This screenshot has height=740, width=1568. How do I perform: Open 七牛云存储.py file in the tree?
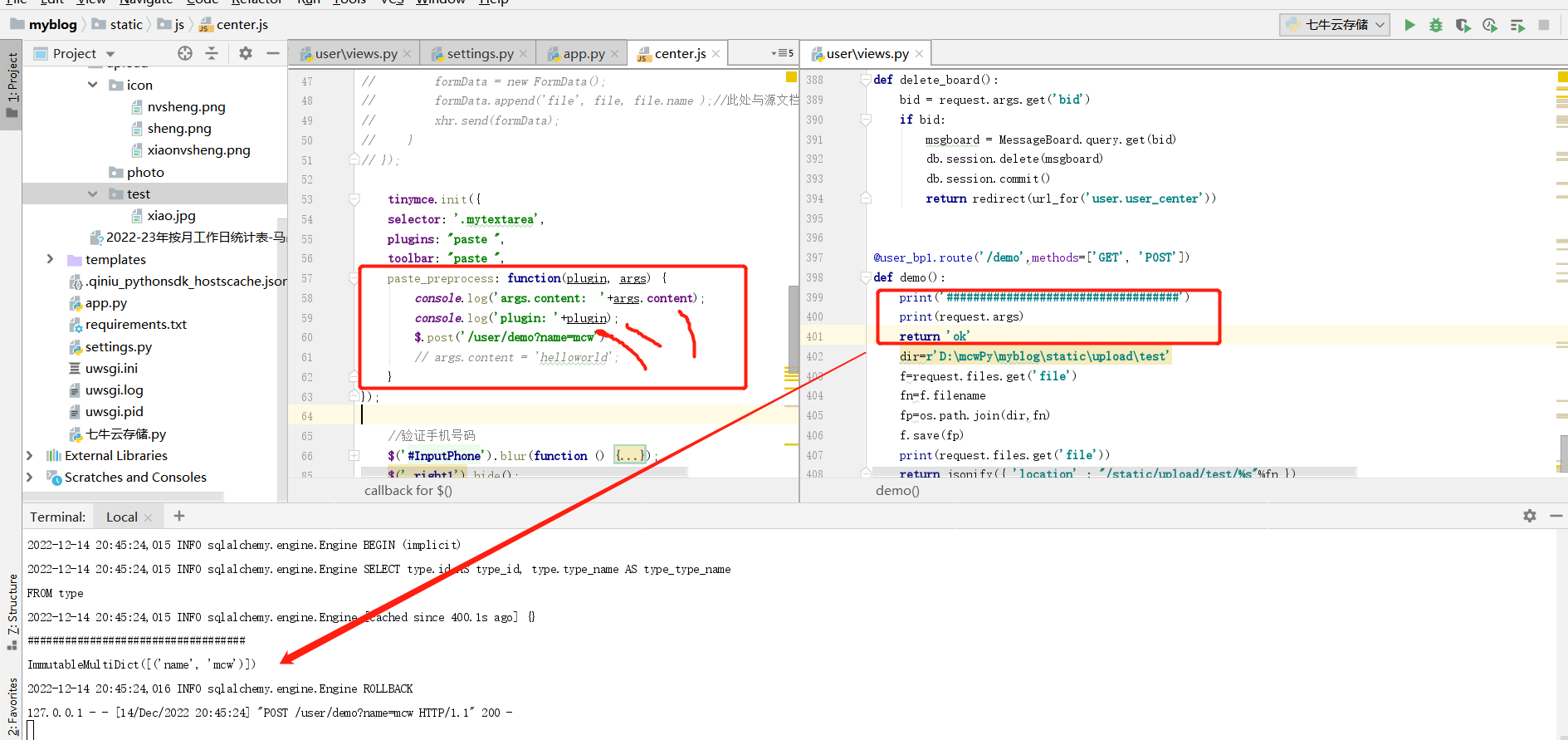tap(125, 434)
